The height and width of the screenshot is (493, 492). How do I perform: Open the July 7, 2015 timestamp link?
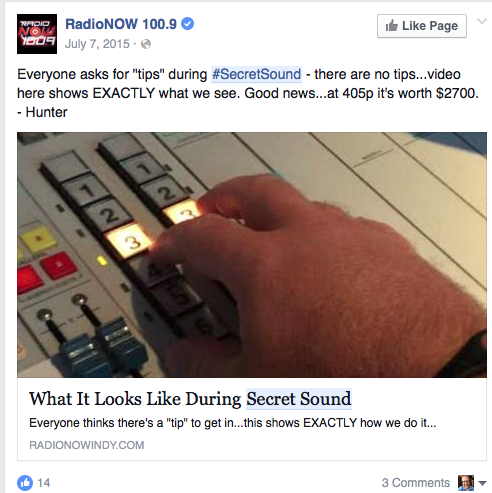pyautogui.click(x=97, y=44)
